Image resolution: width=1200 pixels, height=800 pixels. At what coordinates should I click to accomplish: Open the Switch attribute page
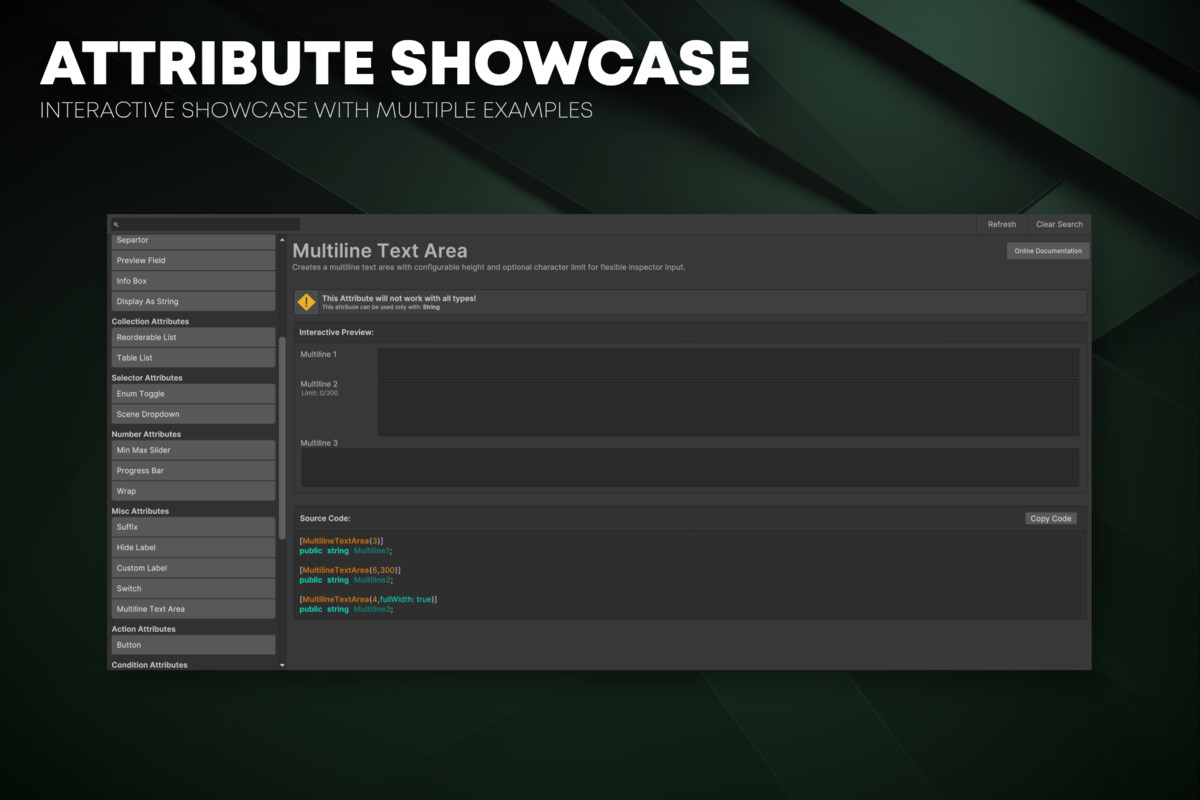point(193,588)
